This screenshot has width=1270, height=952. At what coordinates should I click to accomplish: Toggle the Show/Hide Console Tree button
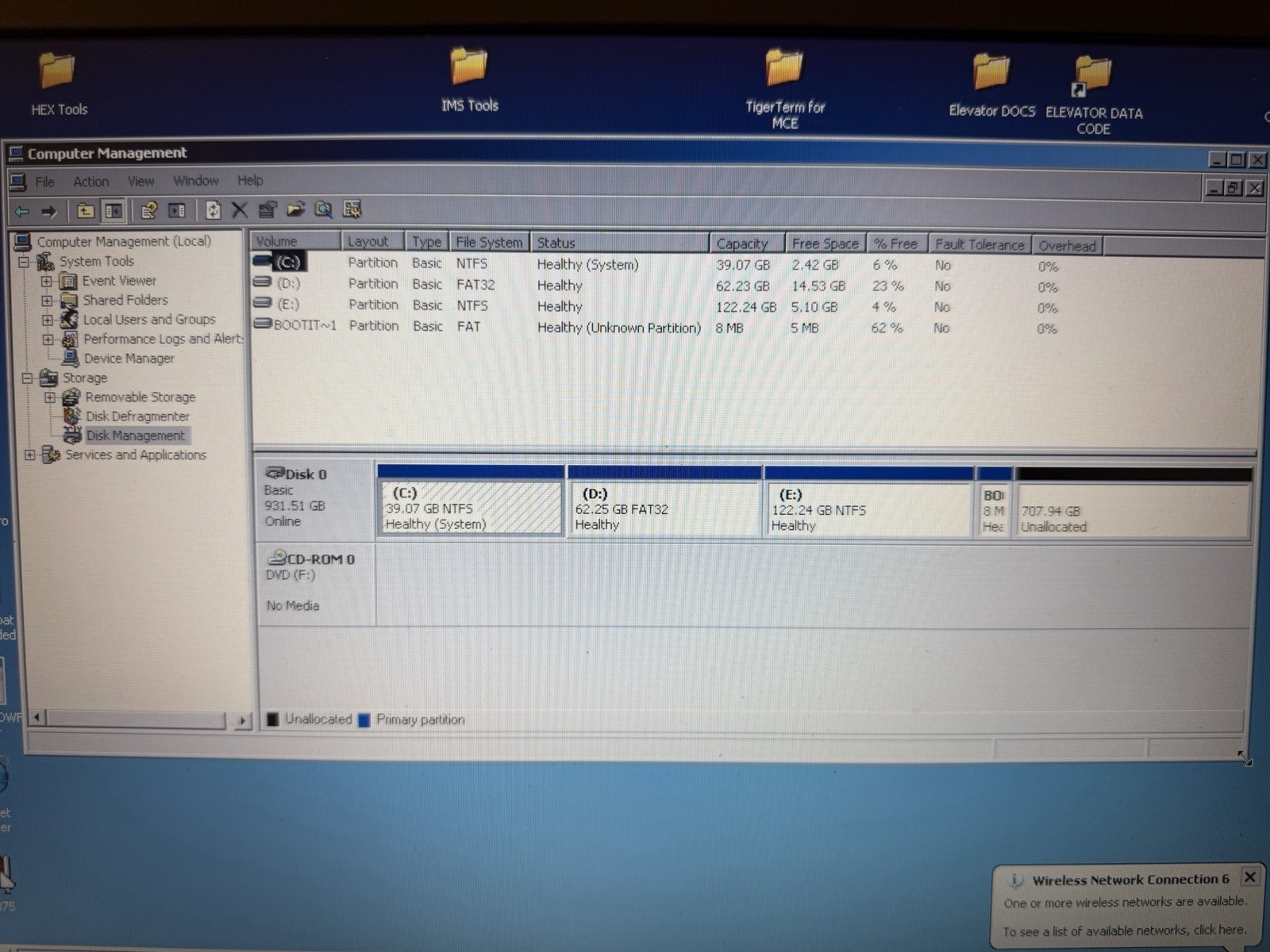click(x=114, y=211)
